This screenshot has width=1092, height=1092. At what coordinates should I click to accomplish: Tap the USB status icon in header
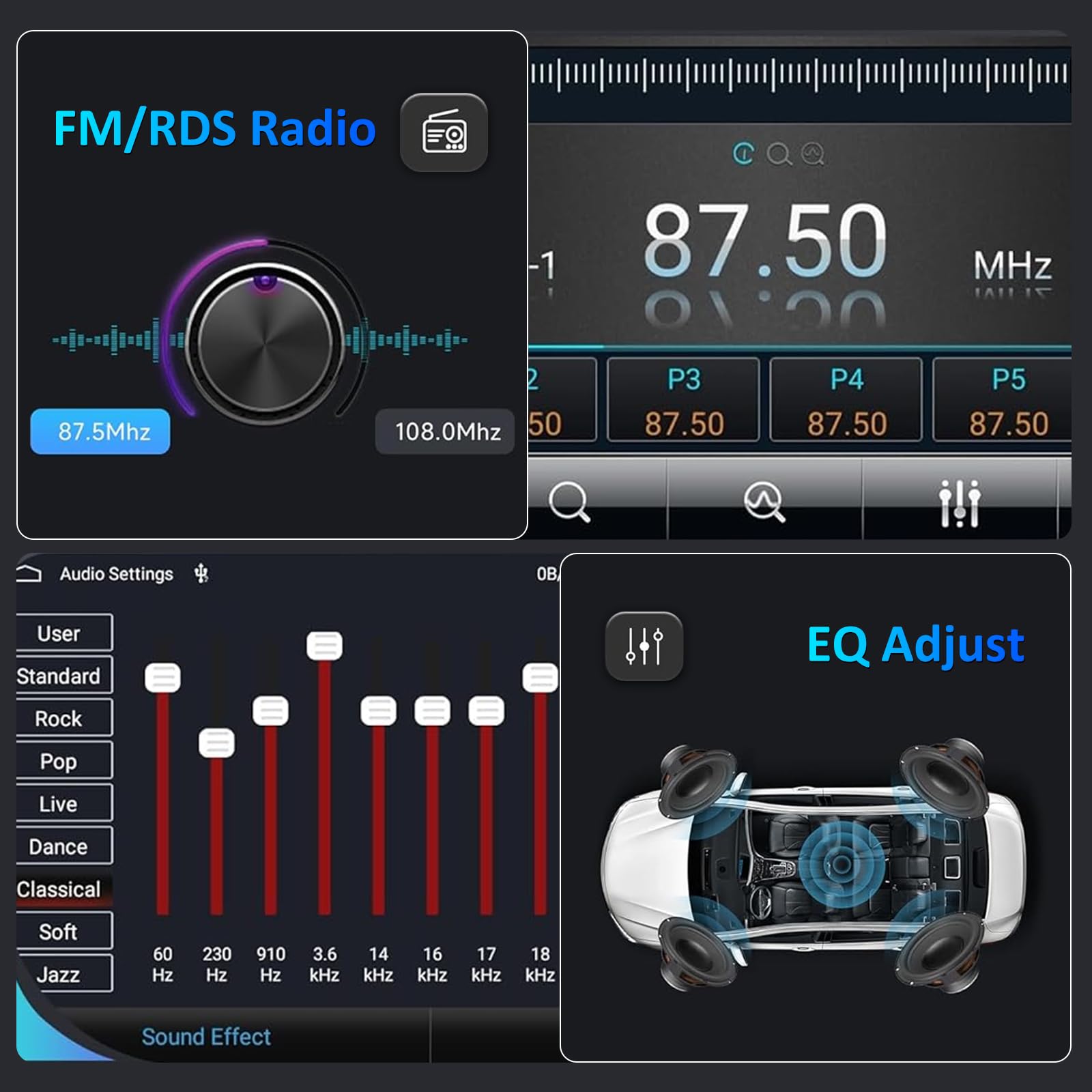(201, 573)
